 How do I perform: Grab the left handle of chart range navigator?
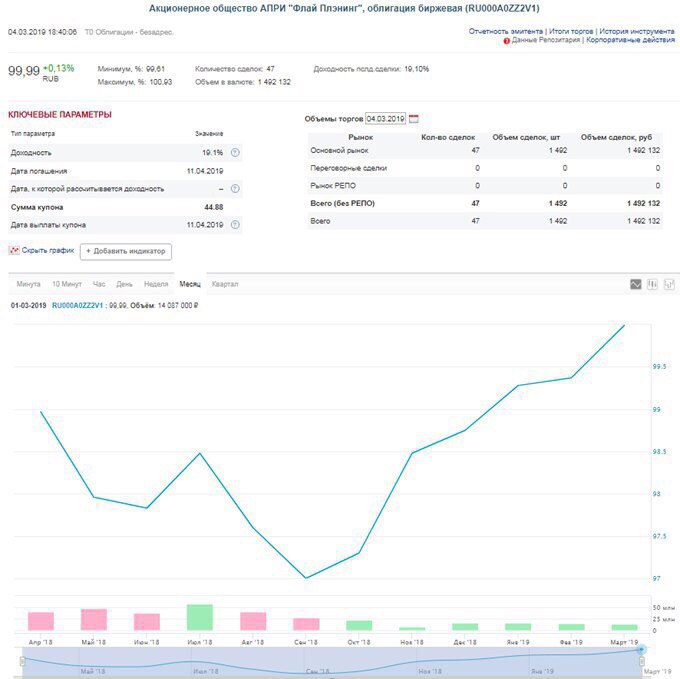click(23, 661)
